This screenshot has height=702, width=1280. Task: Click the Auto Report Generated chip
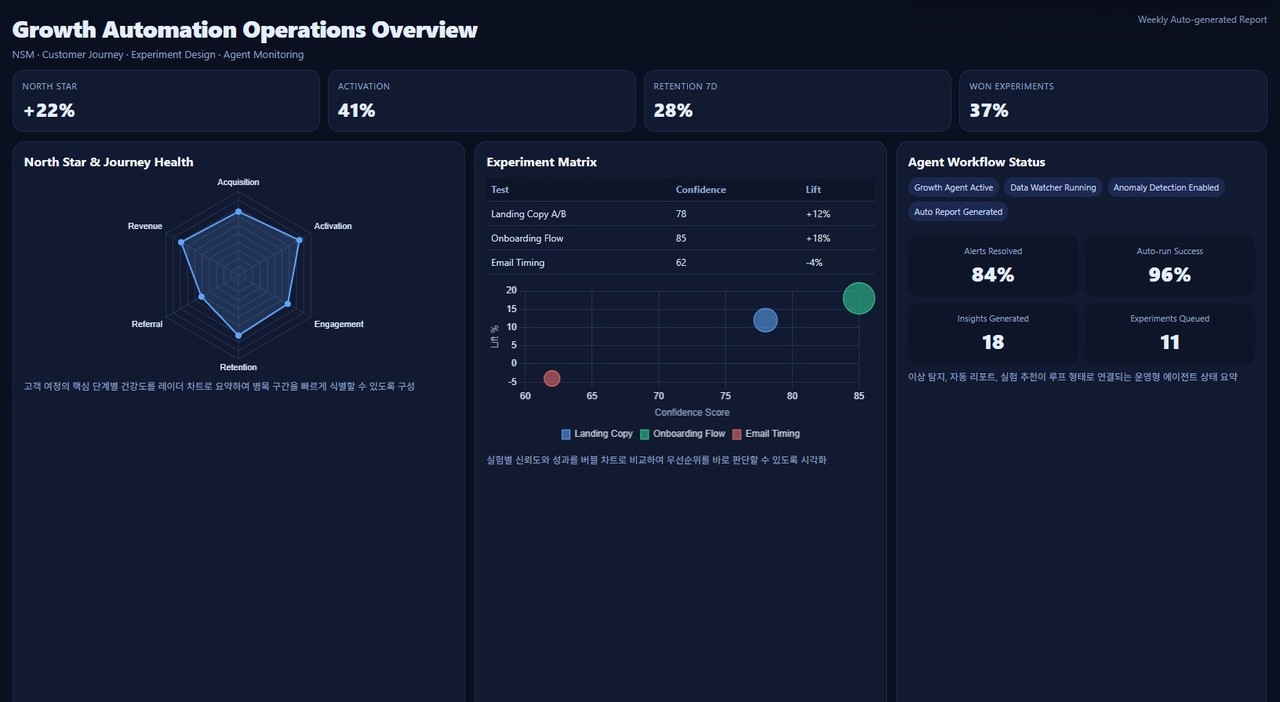(x=958, y=212)
